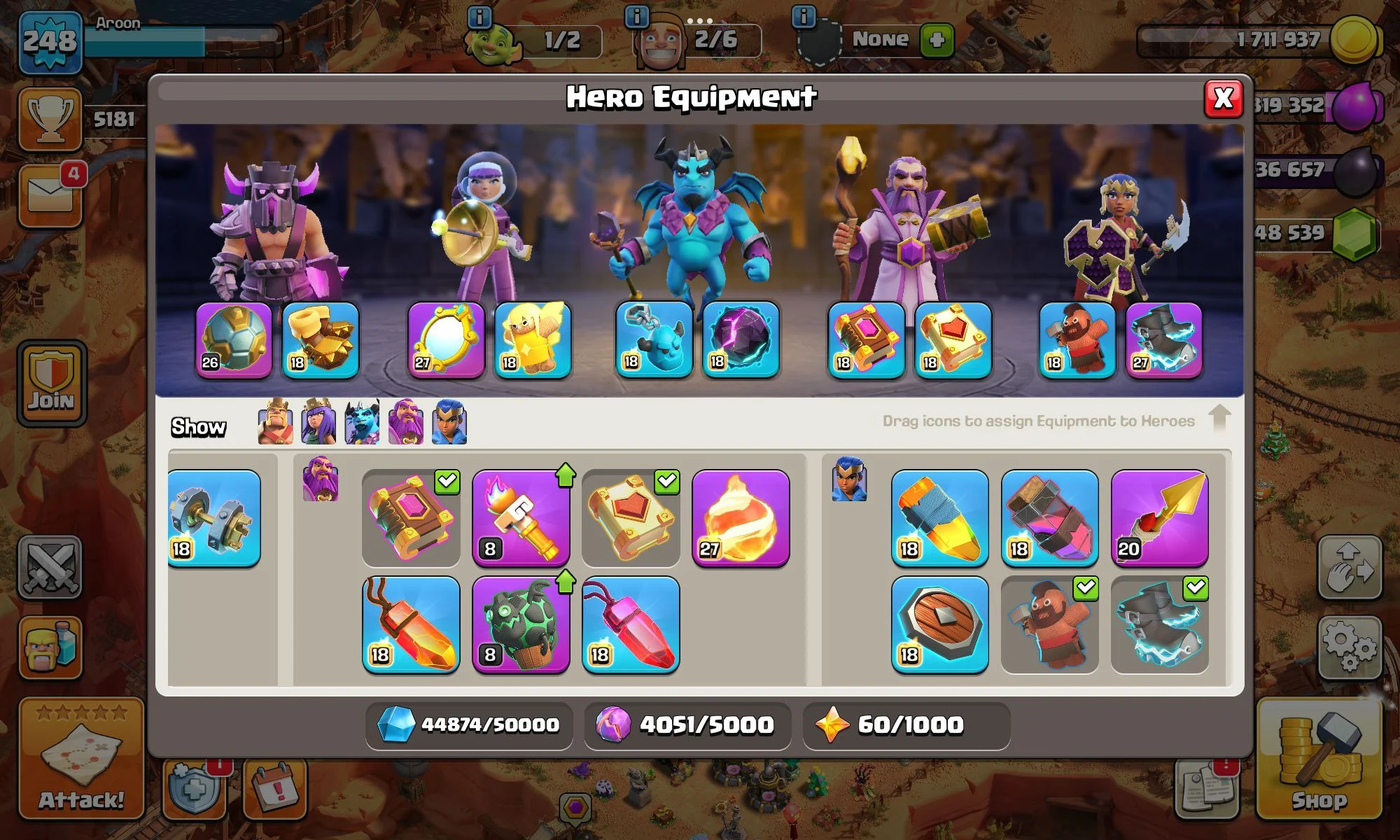
Task: Open the Join clan menu
Action: point(51,384)
